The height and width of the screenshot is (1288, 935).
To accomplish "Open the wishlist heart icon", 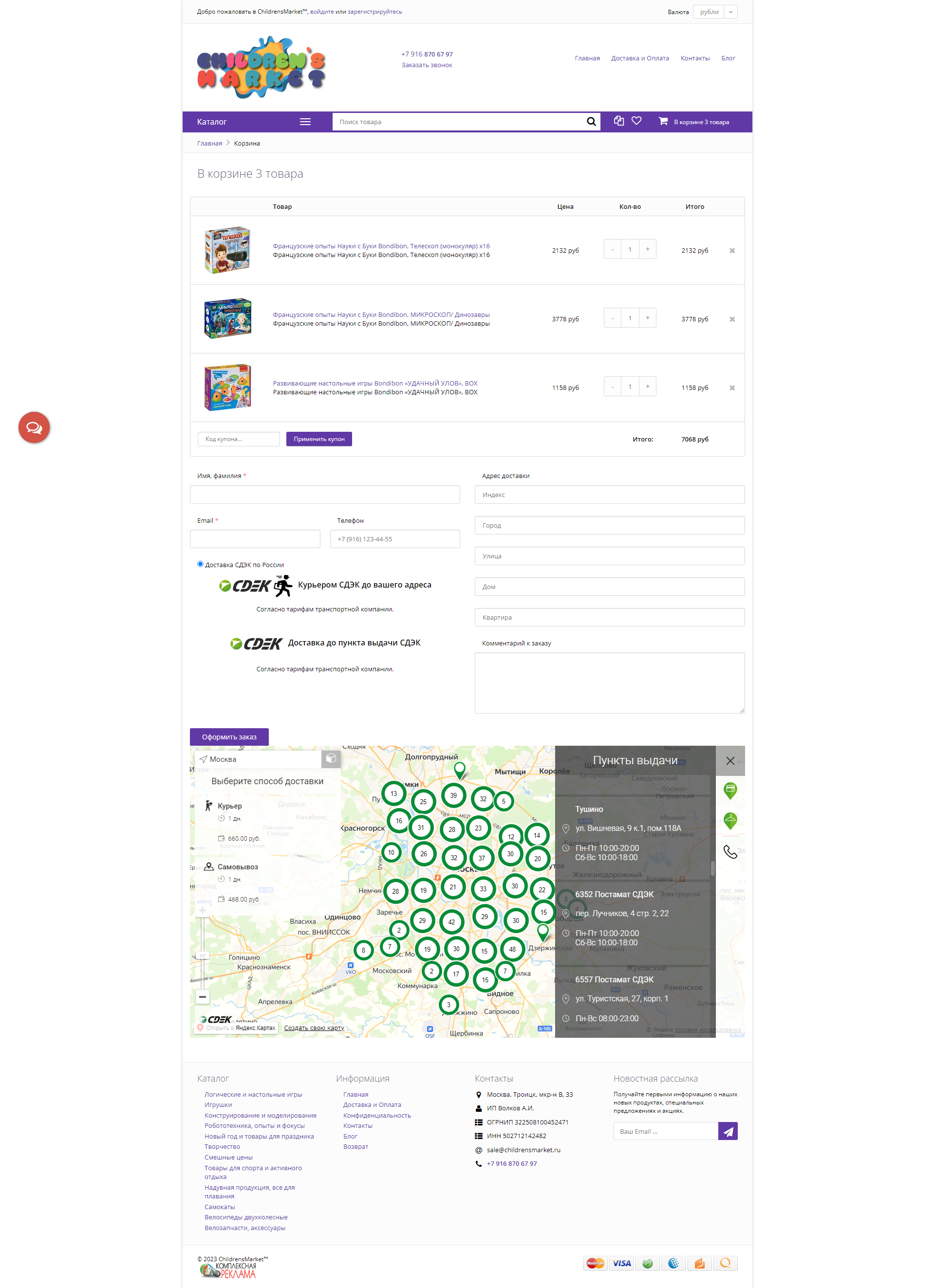I will [x=636, y=121].
